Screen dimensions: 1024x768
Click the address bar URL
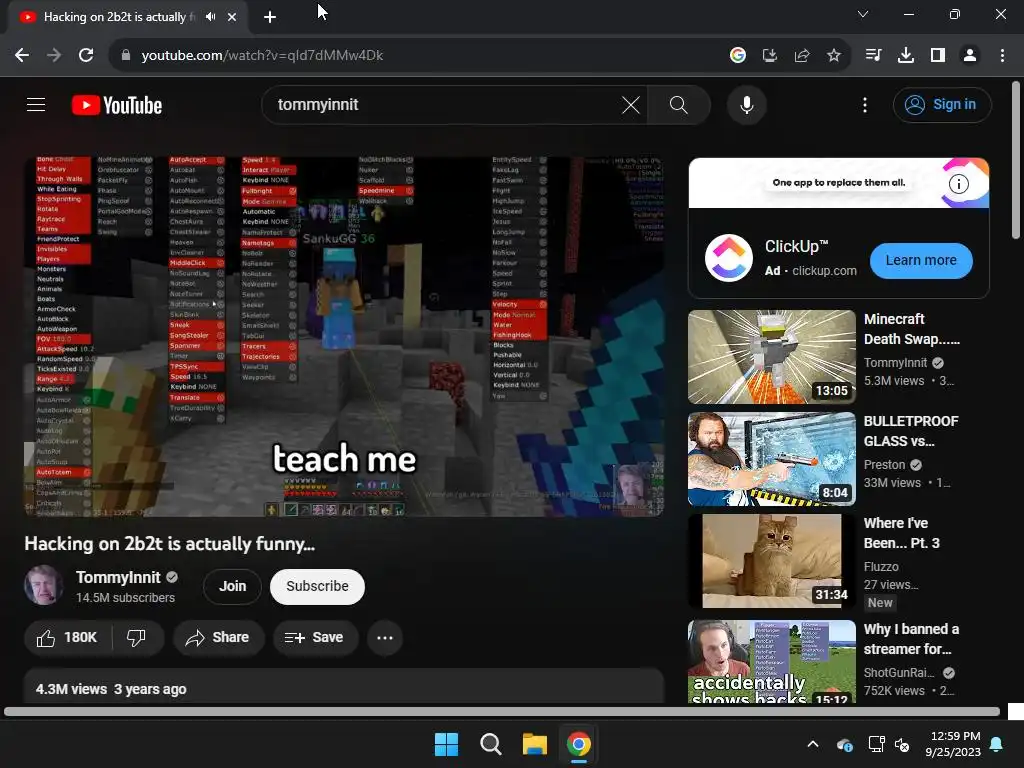[x=262, y=56]
